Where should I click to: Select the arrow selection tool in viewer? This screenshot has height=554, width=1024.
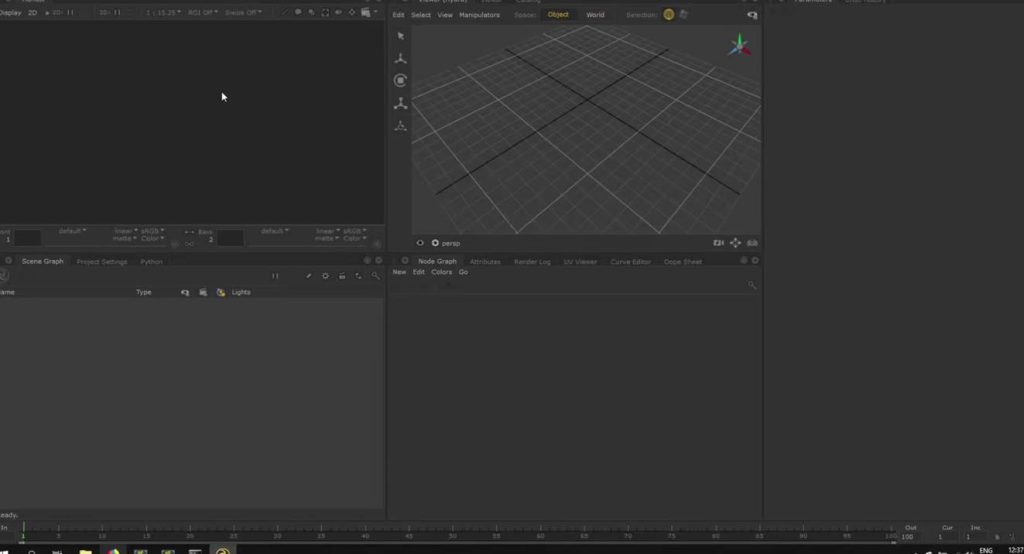click(400, 36)
